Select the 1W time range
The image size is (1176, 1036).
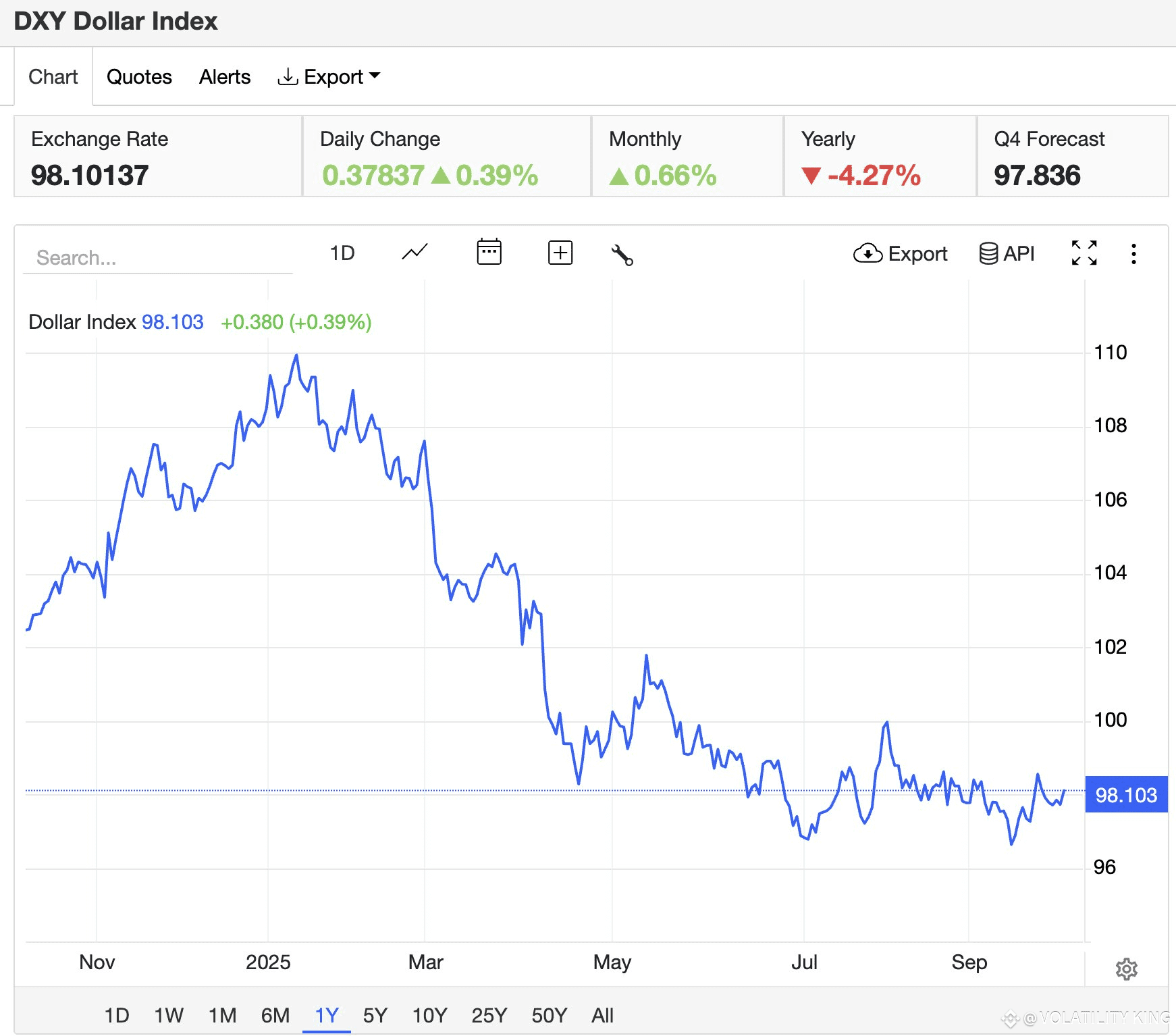[169, 1015]
